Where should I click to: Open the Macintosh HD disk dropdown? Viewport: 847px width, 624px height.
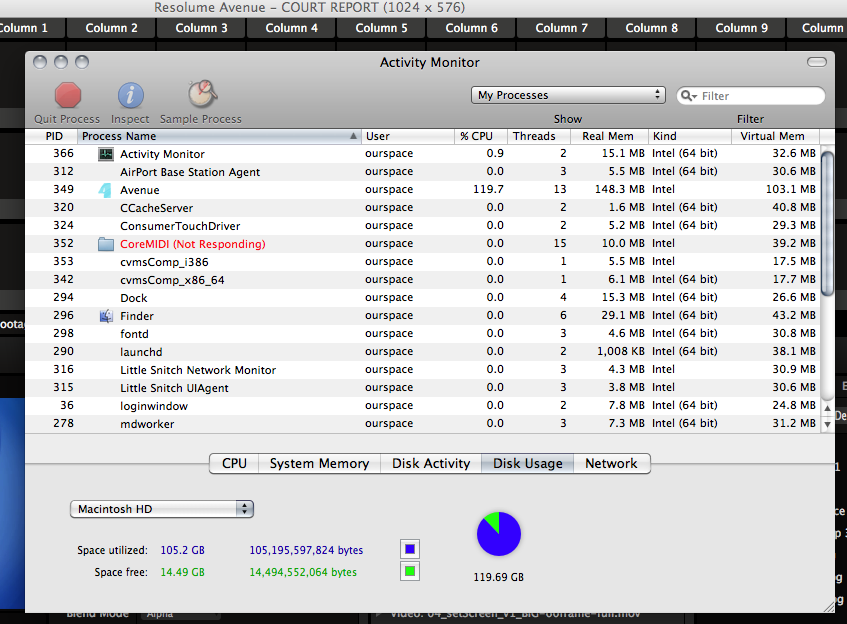pos(162,509)
